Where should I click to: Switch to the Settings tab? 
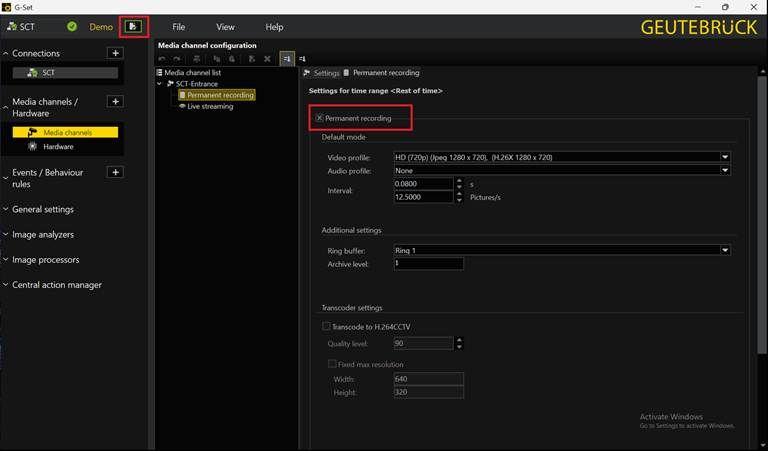tap(321, 72)
